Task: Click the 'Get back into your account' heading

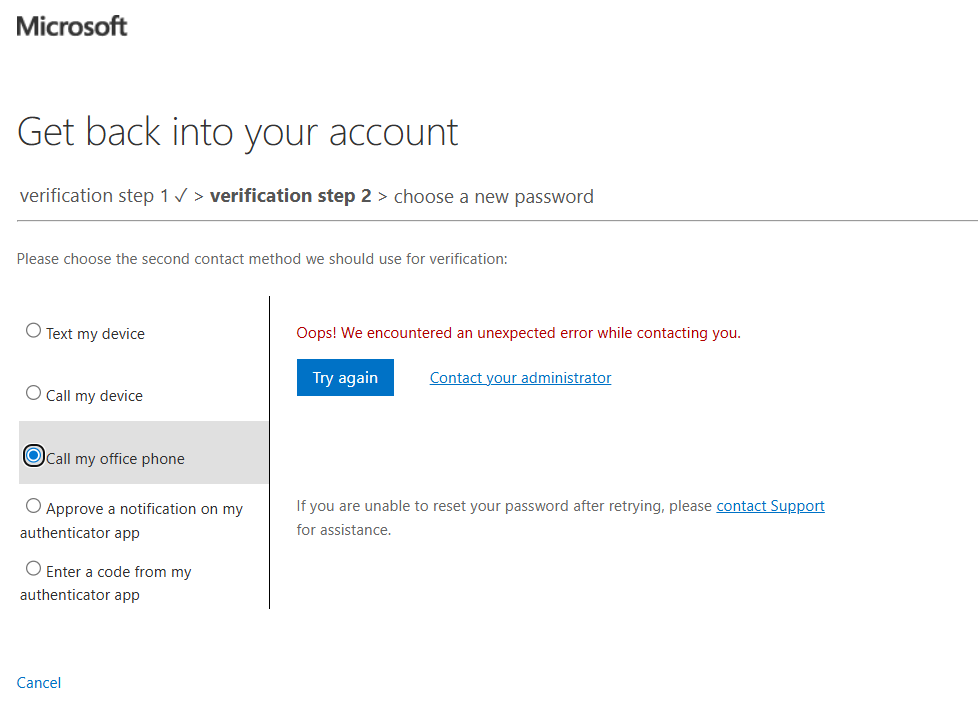Action: [x=238, y=132]
